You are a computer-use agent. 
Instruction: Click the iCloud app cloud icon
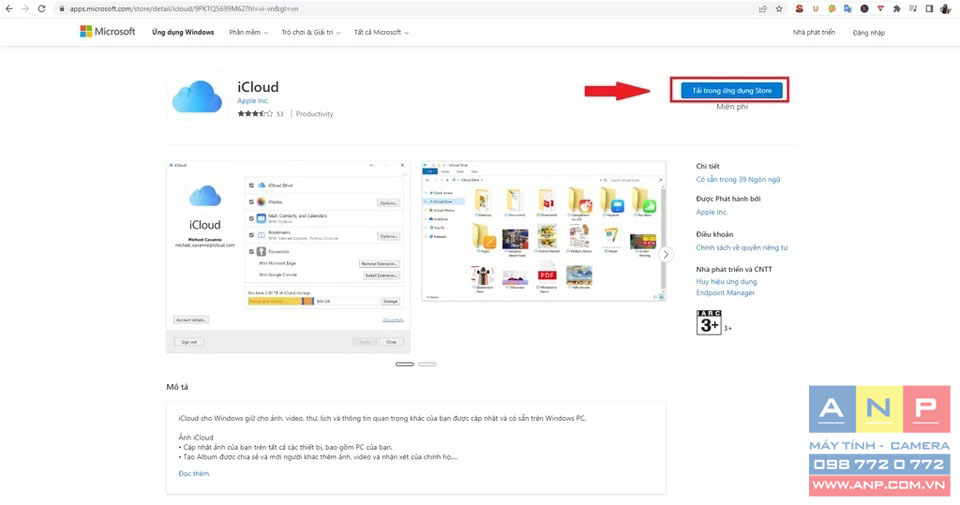coord(197,97)
